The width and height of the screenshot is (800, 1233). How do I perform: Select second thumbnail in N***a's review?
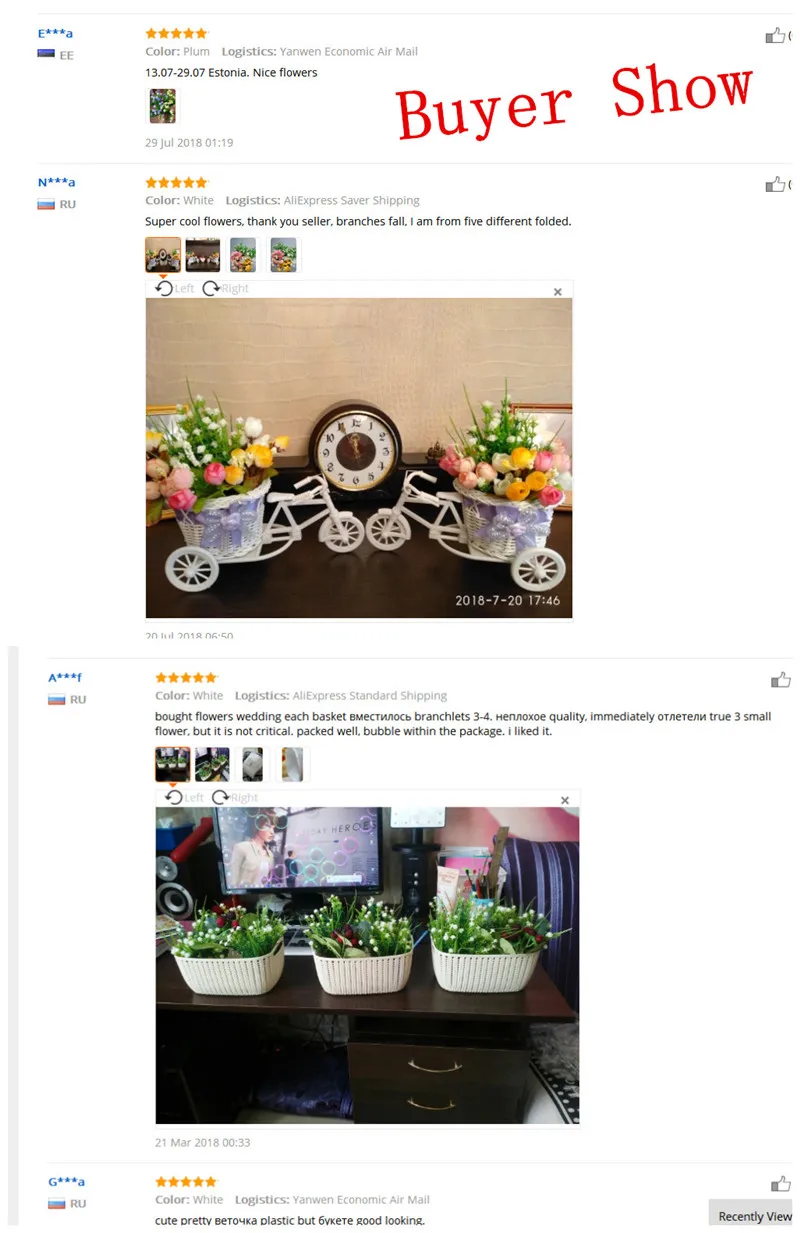coord(203,255)
